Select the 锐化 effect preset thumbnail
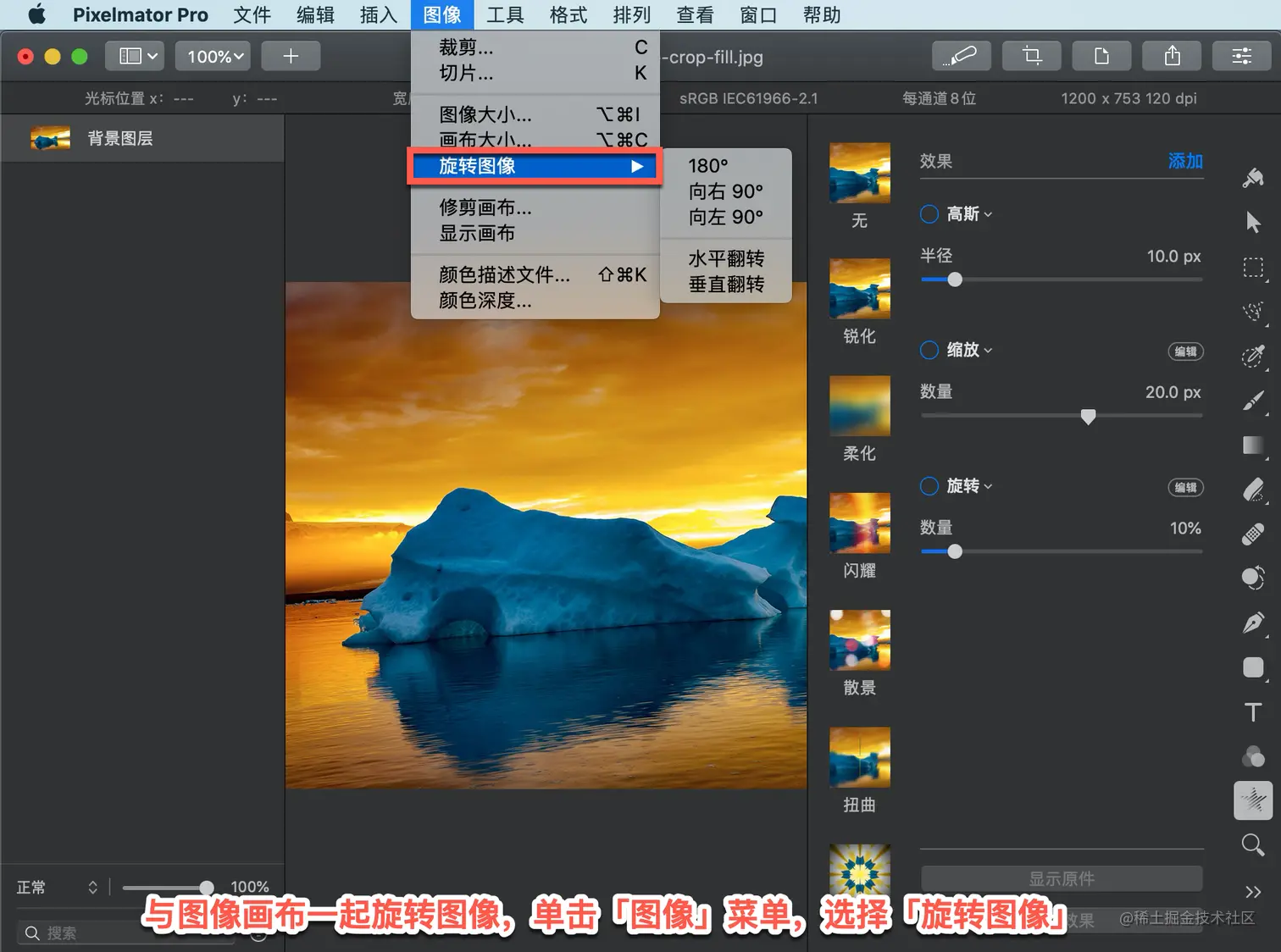Image resolution: width=1281 pixels, height=952 pixels. 860,289
